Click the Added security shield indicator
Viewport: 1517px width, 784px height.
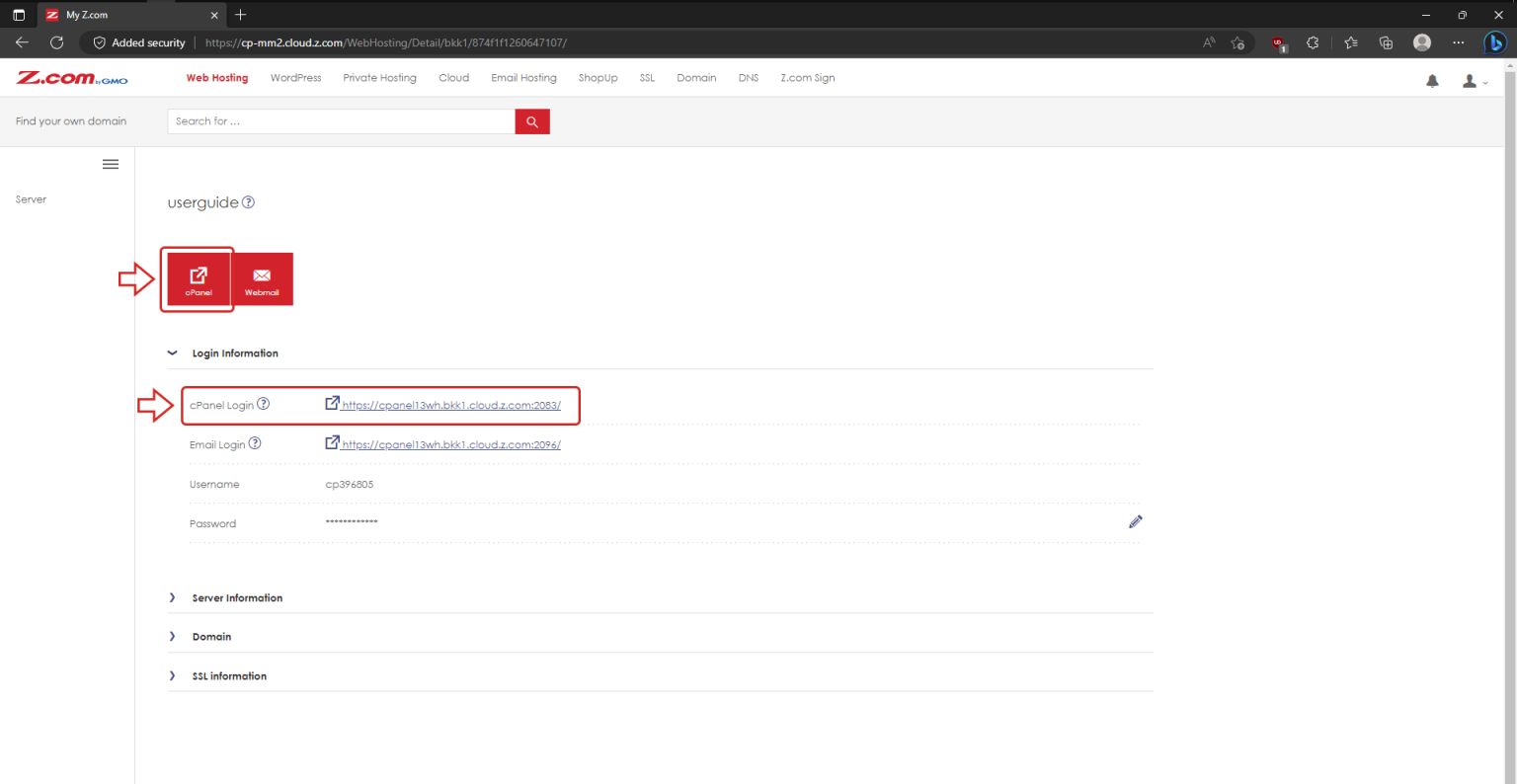139,42
